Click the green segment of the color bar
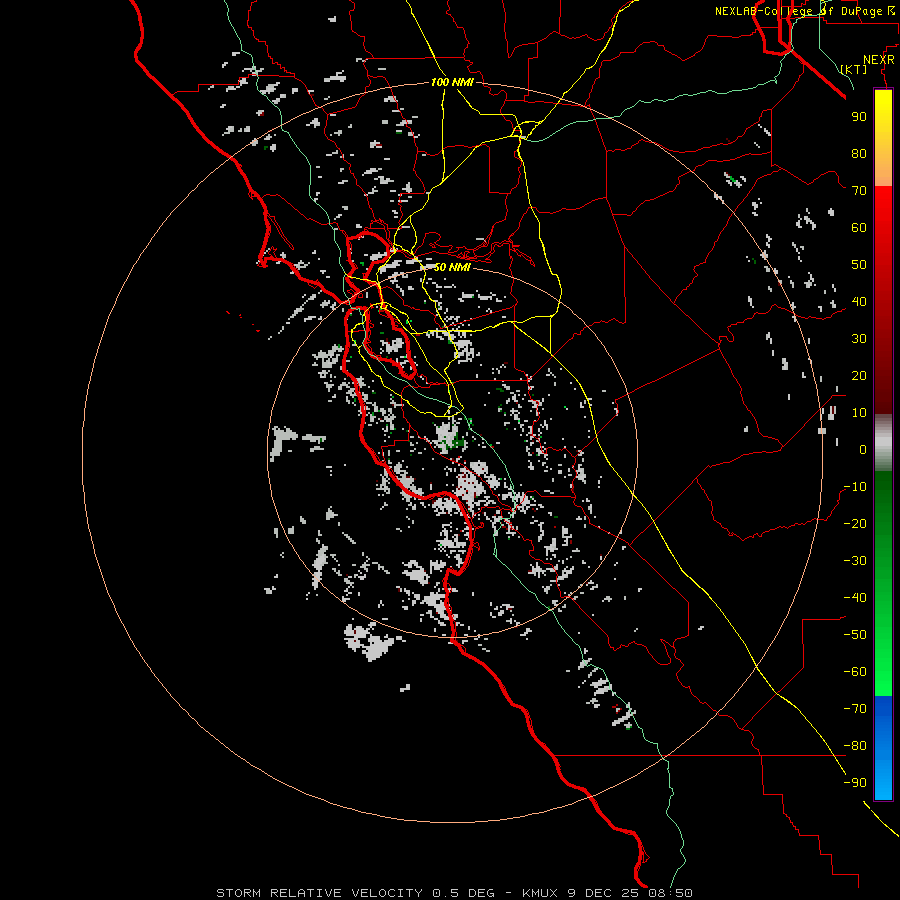The image size is (900, 900). coord(883,584)
